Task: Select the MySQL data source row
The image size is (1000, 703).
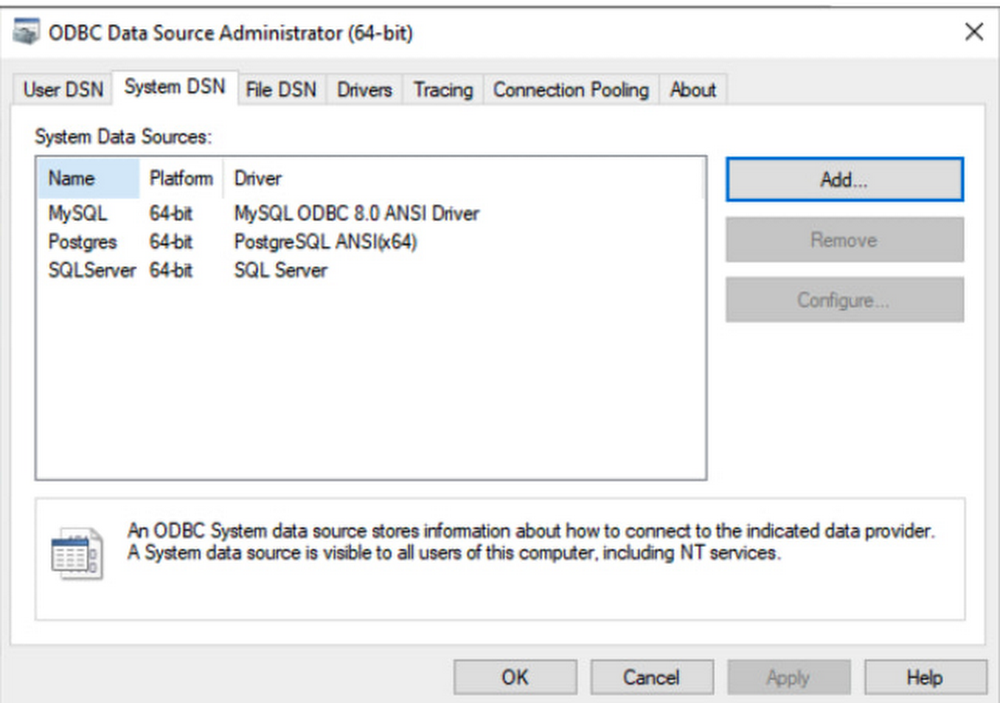Action: point(78,213)
